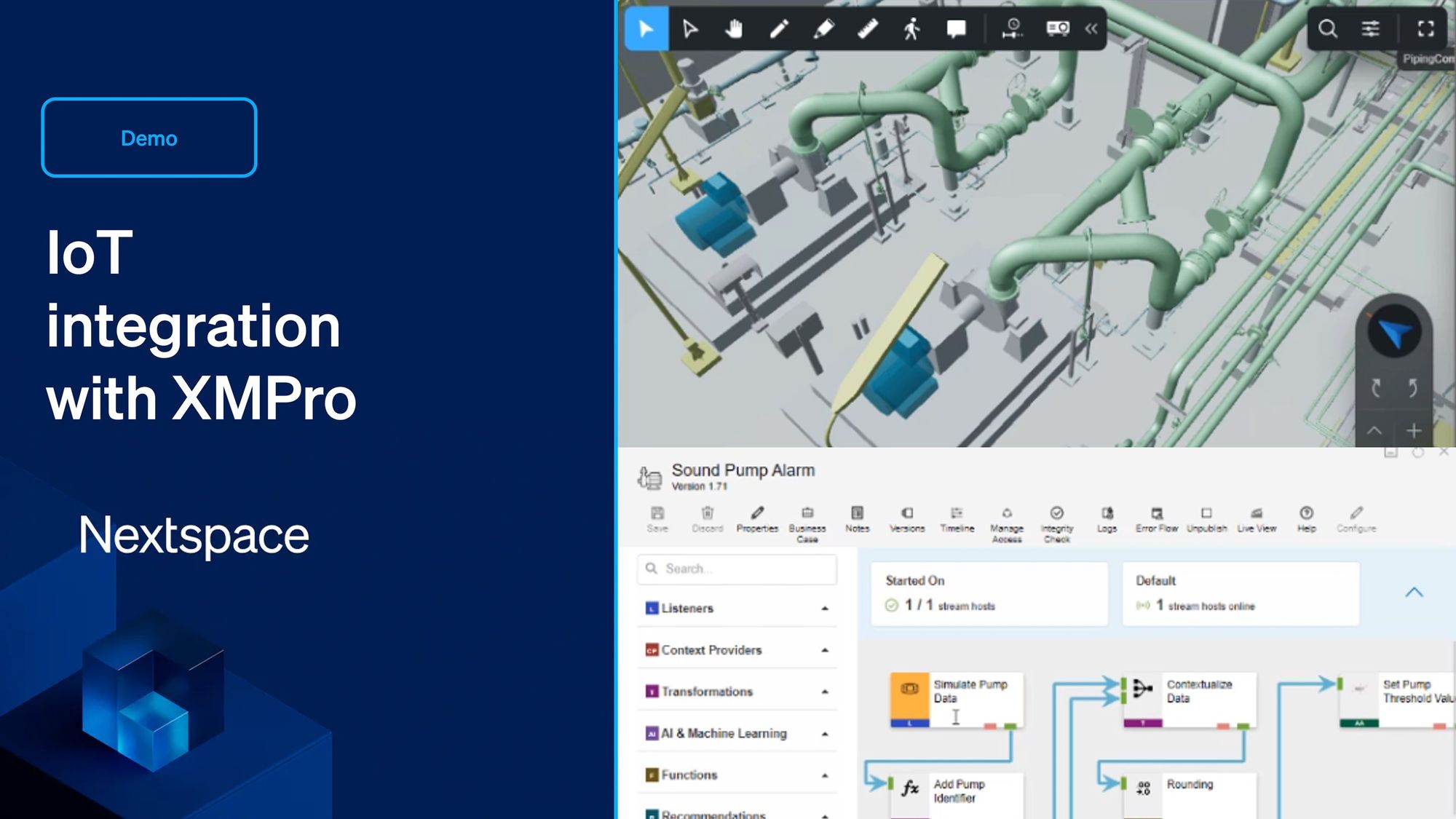Open the Error Flow panel
This screenshot has width=1456, height=819.
click(x=1155, y=518)
